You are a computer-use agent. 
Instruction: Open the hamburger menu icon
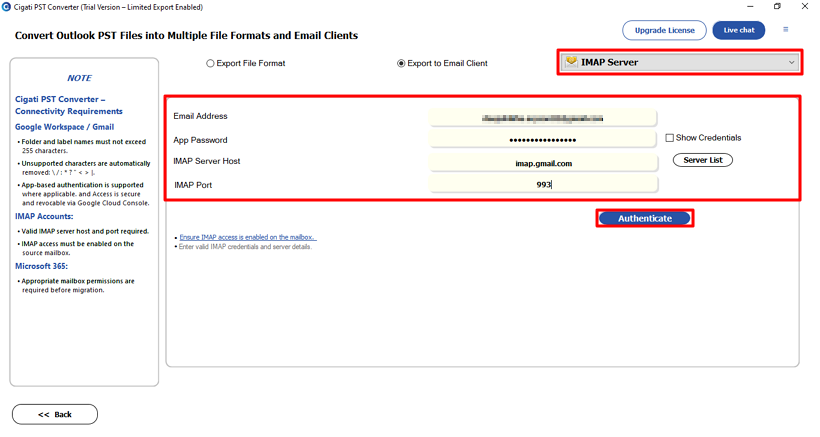785,30
